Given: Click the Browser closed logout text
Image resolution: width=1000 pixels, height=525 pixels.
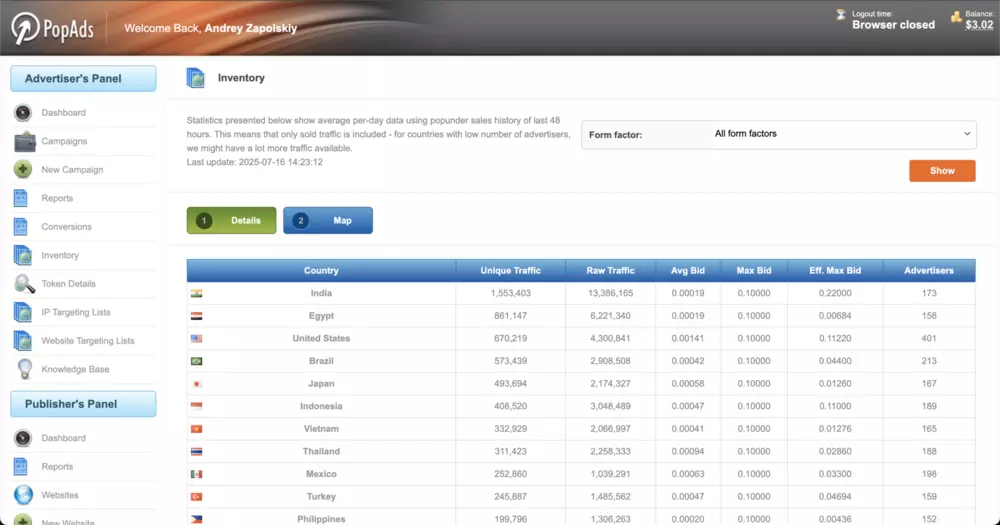Looking at the screenshot, I should tap(893, 25).
